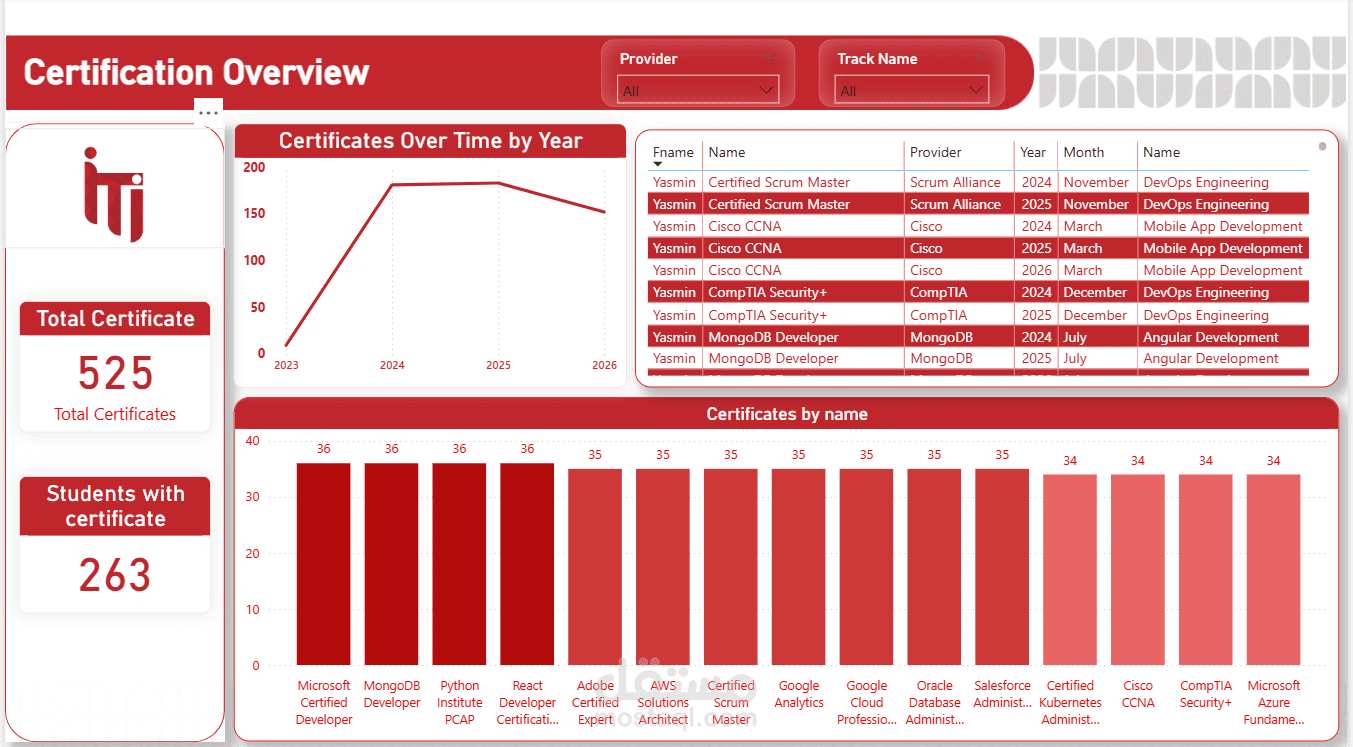Open the Provider slicer dropdown
The image size is (1353, 747).
698,90
